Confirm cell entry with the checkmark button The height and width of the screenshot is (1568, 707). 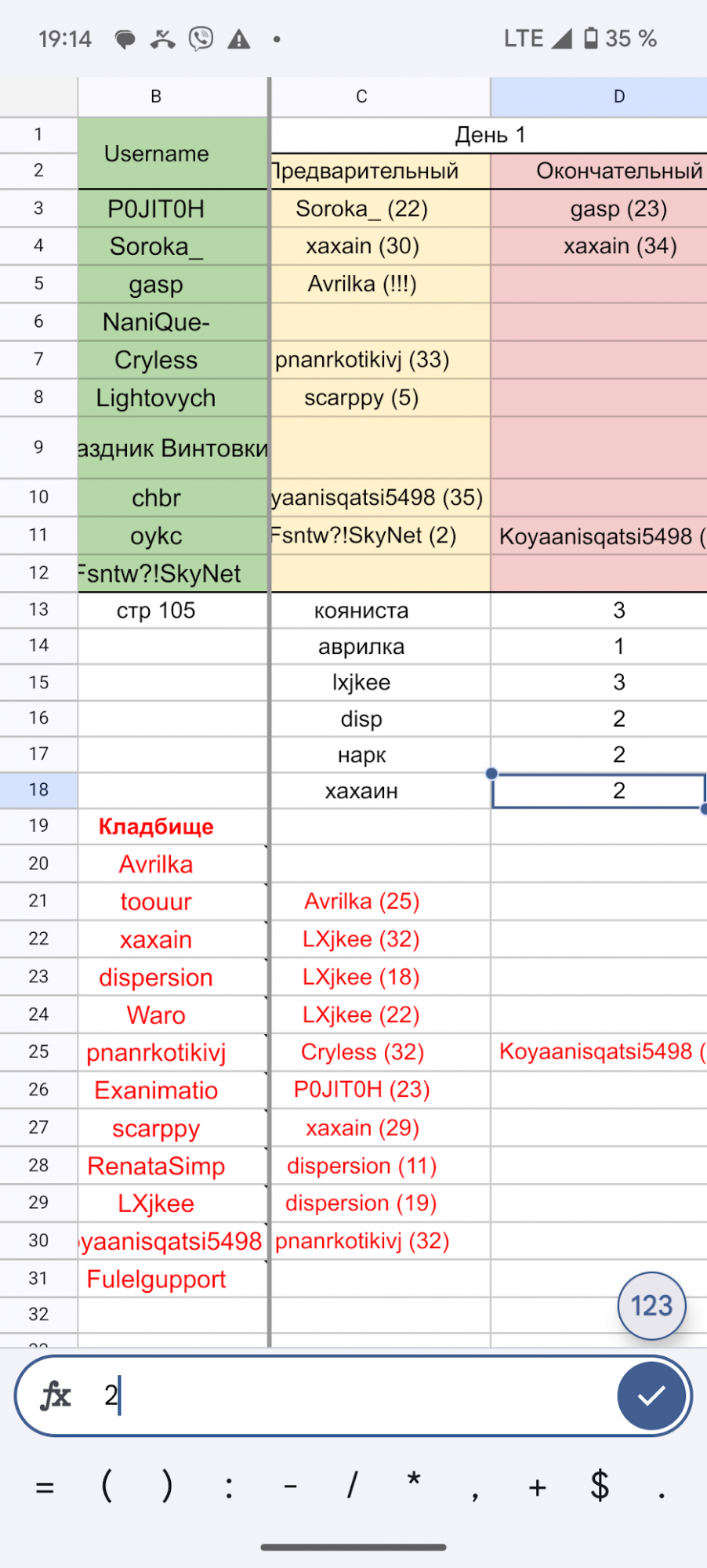[651, 1396]
